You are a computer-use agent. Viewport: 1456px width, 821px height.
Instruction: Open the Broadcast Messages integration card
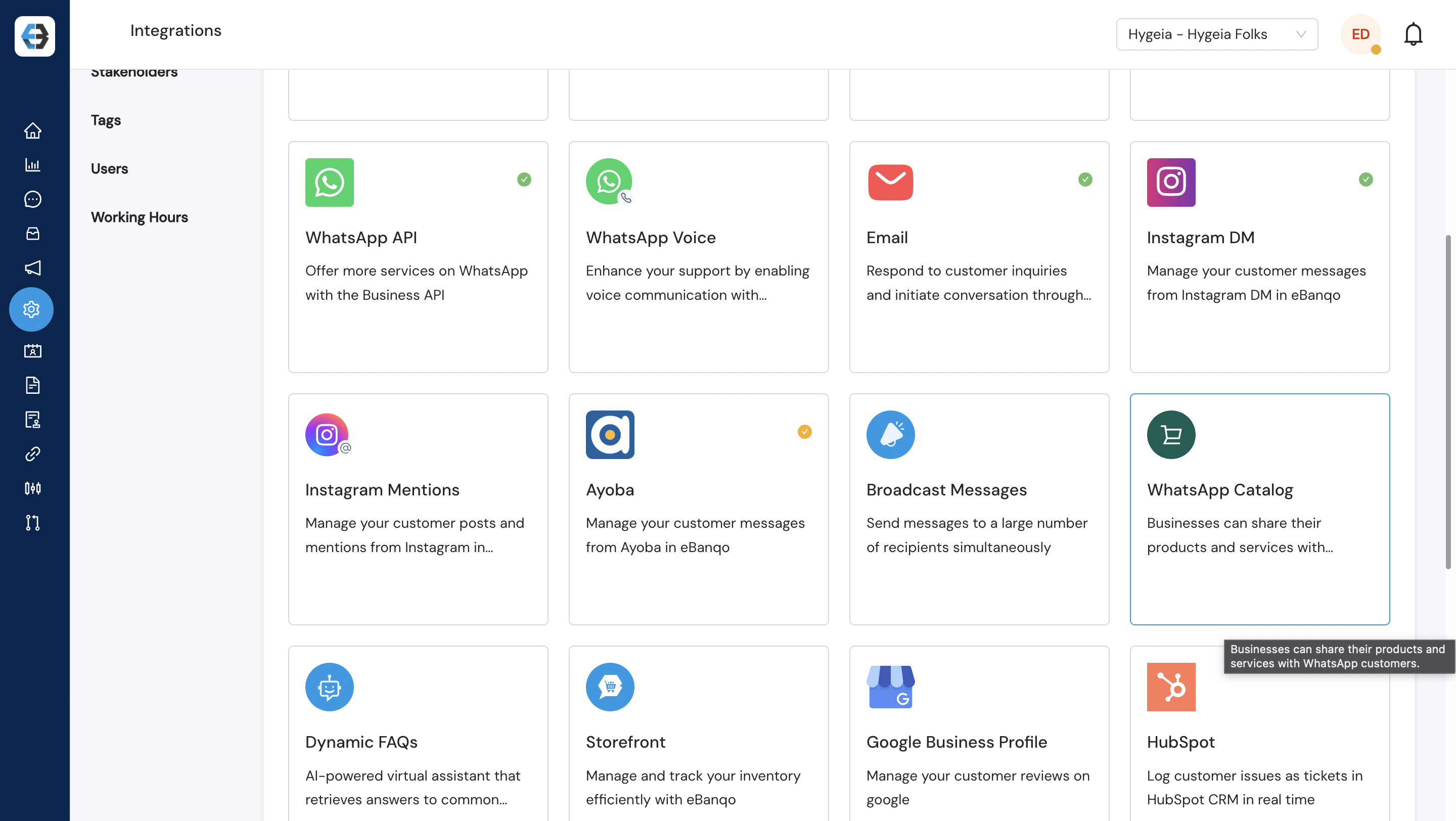coord(978,509)
